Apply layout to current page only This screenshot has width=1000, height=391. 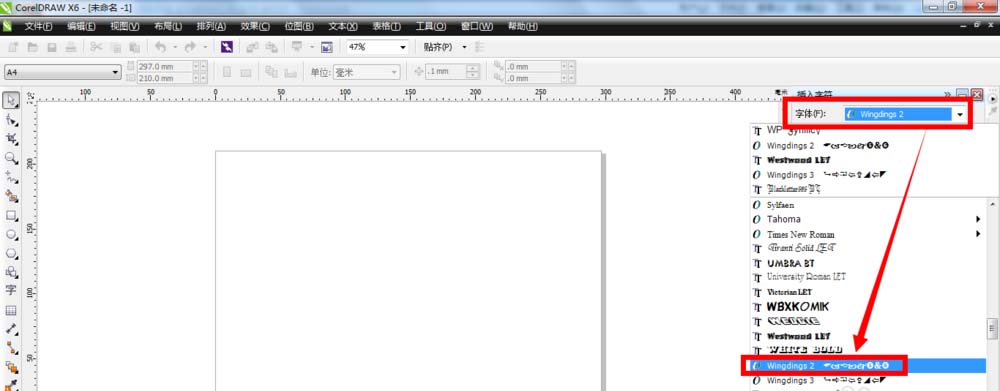290,72
